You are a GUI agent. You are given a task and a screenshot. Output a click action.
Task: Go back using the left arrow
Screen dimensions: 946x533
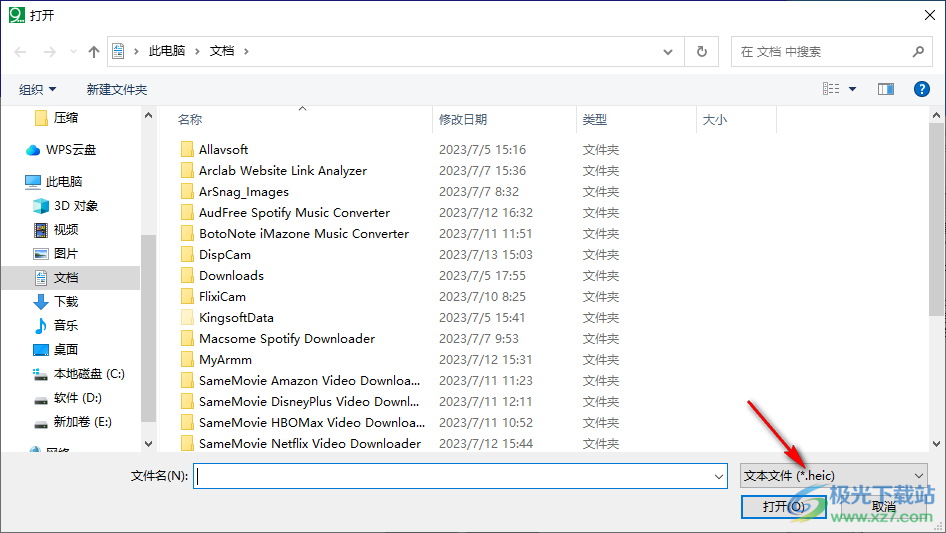(20, 52)
